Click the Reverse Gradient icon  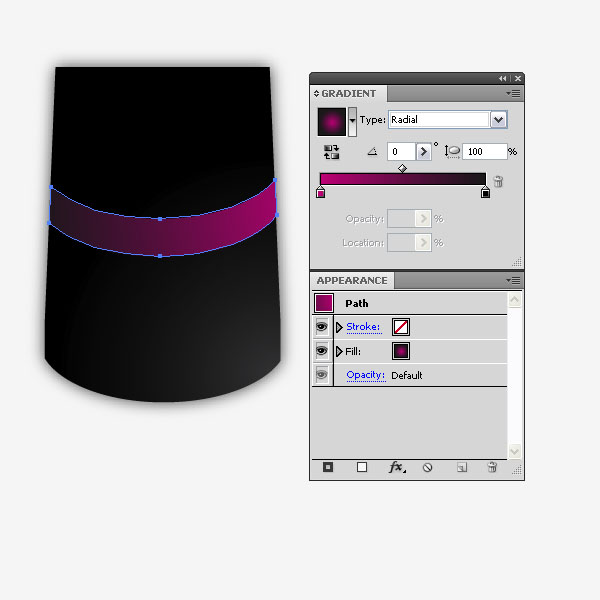(331, 152)
